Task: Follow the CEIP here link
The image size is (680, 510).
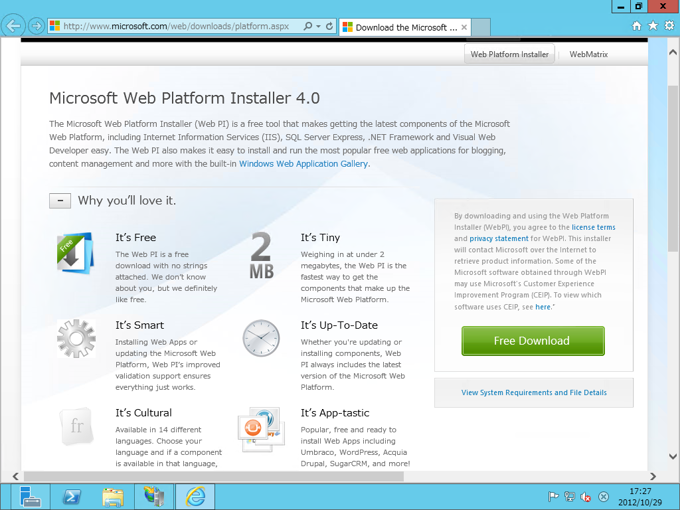Action: (543, 307)
